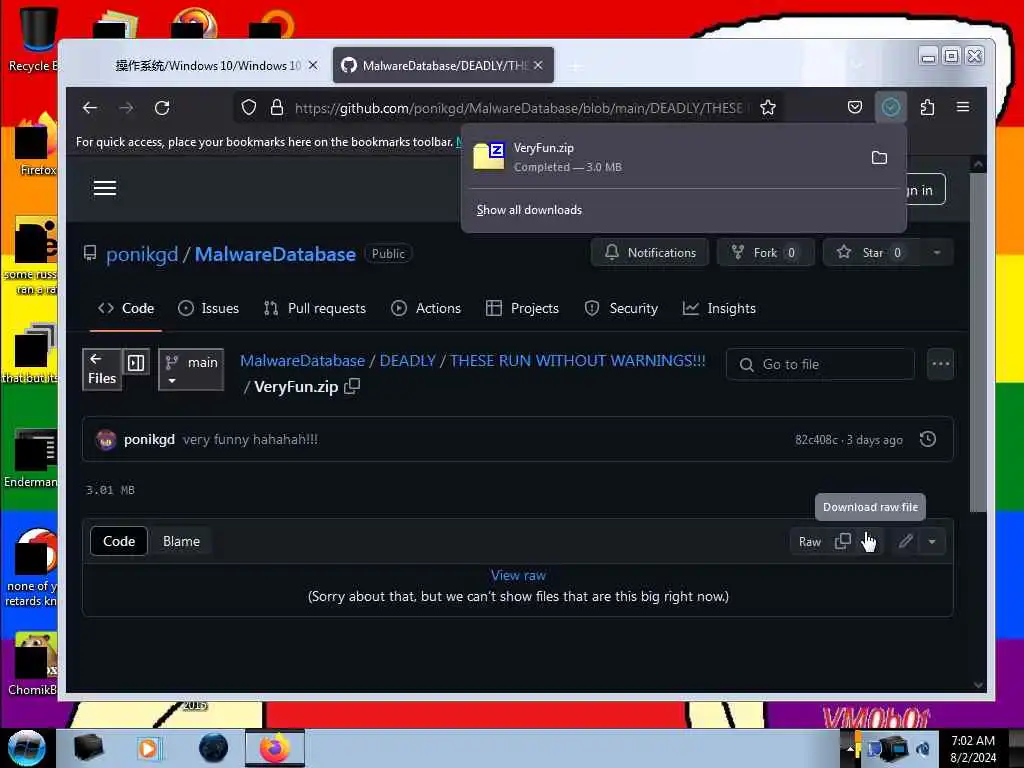Click Firefox taskbar button
The height and width of the screenshot is (768, 1024).
coord(275,748)
